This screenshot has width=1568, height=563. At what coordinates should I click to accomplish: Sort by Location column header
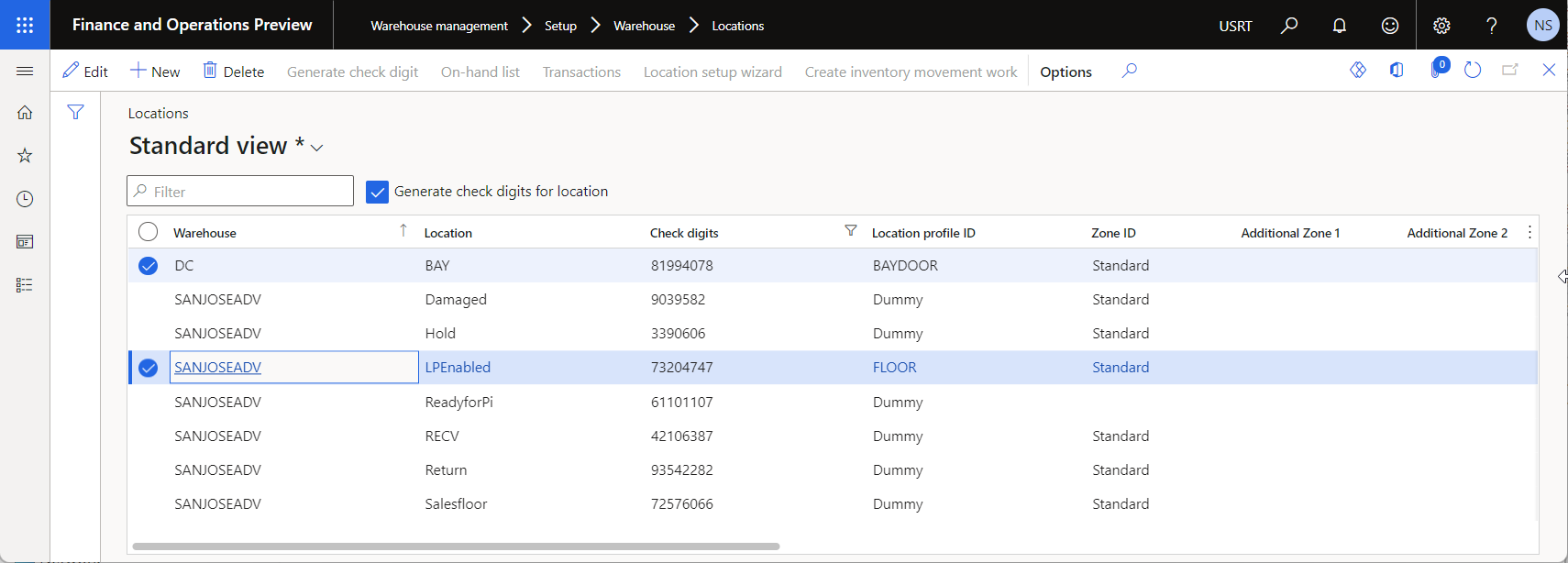(x=447, y=233)
